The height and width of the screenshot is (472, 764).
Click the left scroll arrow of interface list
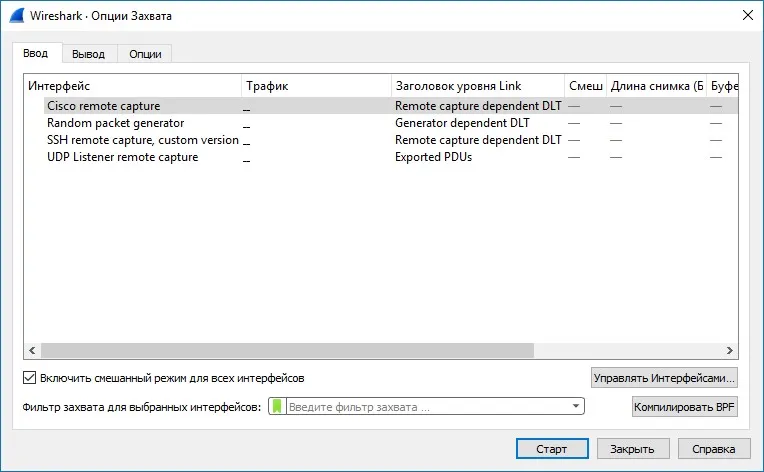click(32, 350)
